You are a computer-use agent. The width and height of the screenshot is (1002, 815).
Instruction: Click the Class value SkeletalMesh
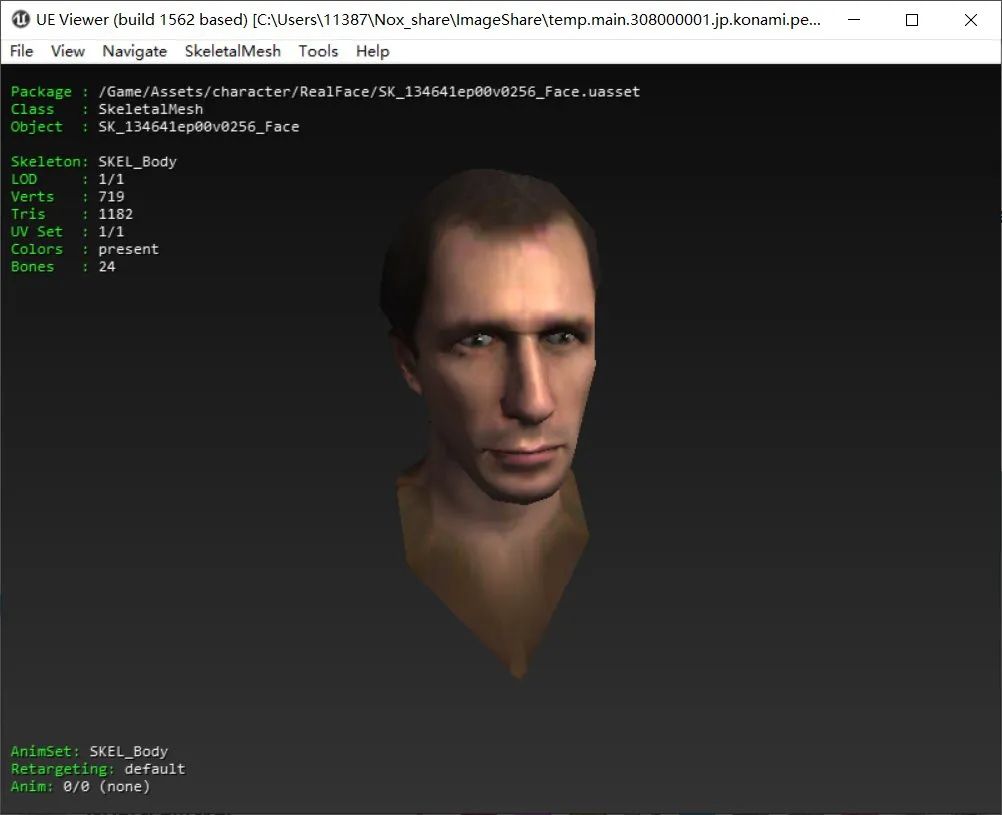tap(151, 109)
